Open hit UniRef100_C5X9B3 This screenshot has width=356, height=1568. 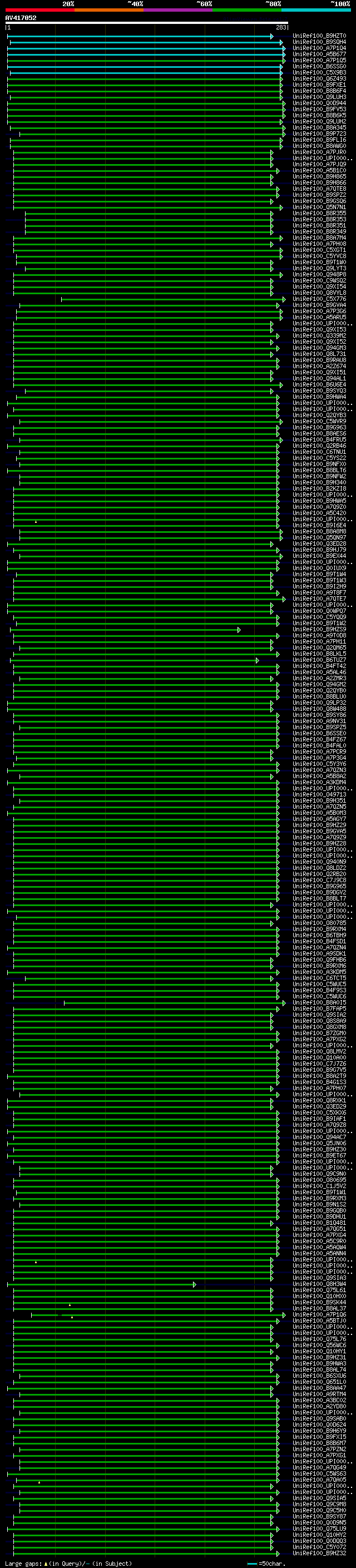click(319, 72)
